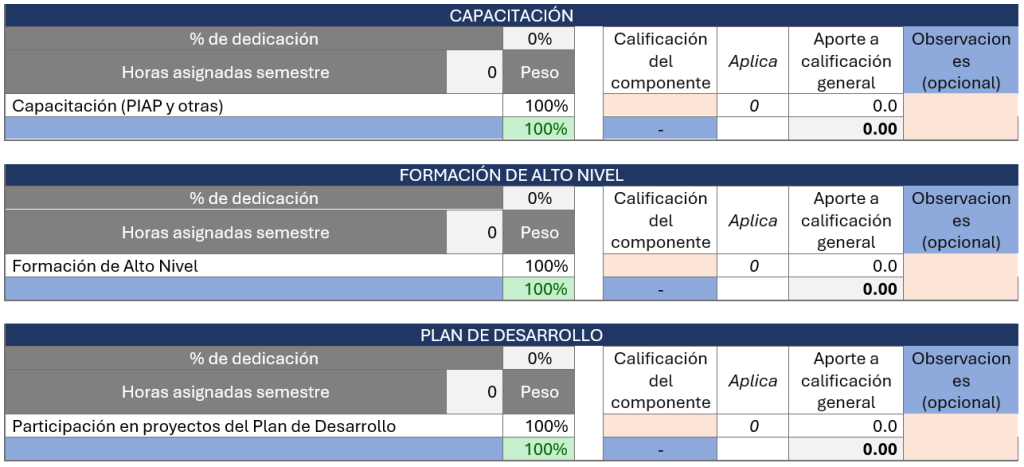Select the Plan de Desarrollo grade input cell

point(660,426)
